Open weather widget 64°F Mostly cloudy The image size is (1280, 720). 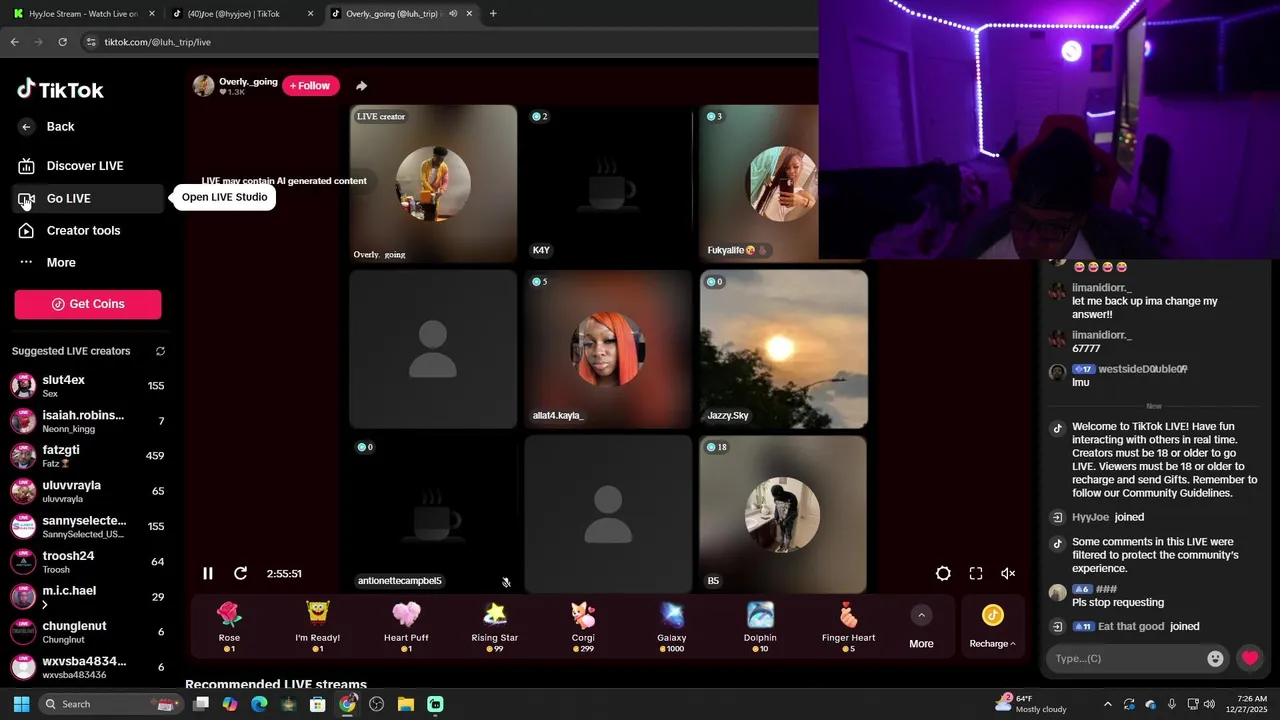point(1030,704)
